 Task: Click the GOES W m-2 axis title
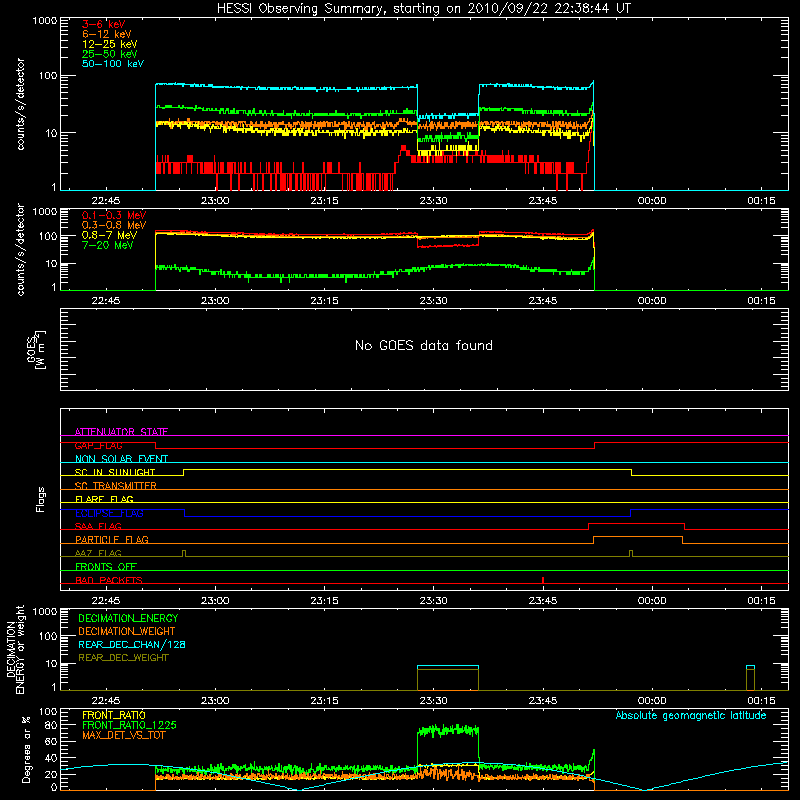[x=36, y=350]
